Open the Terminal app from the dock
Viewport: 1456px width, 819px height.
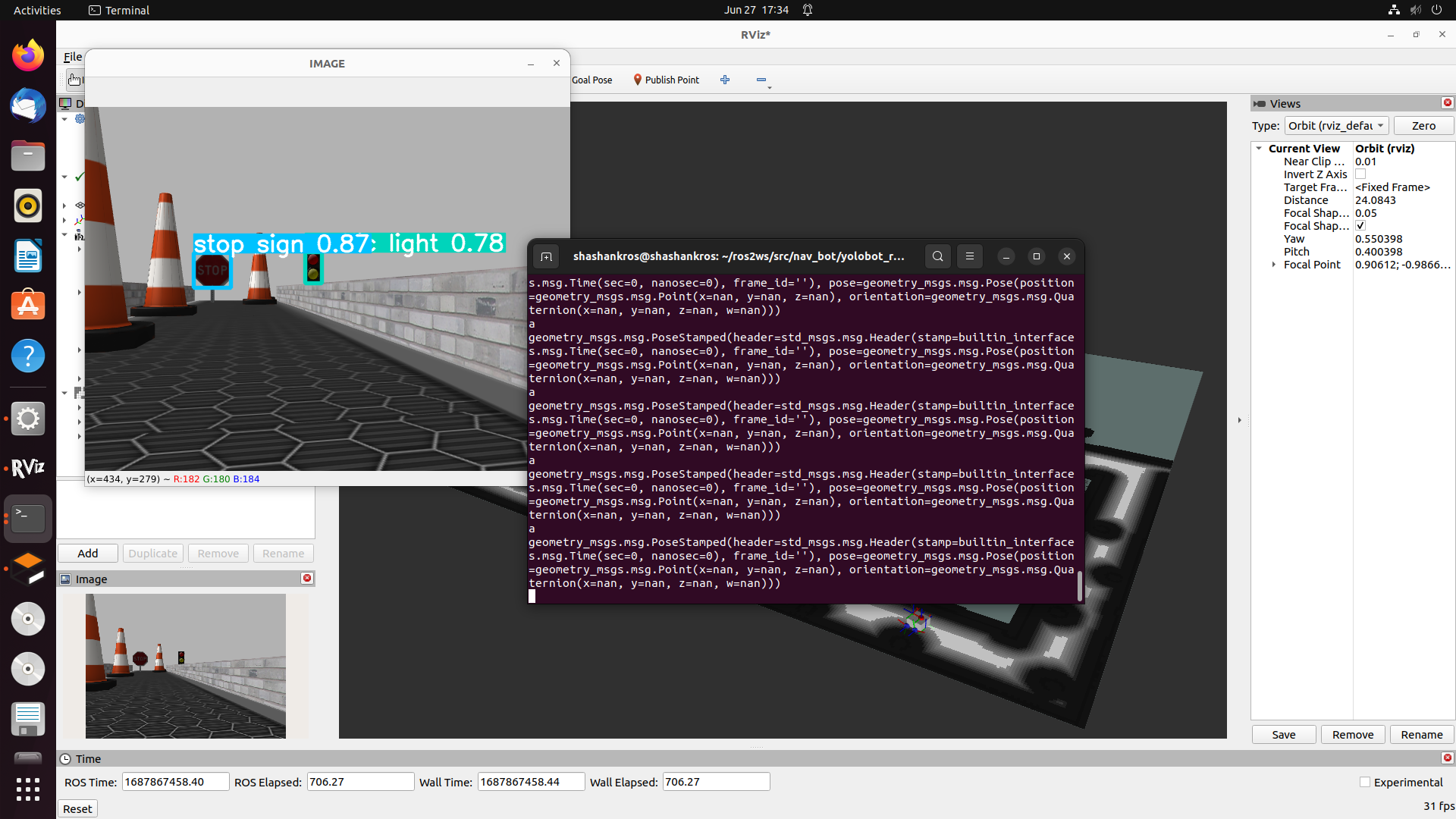coord(27,518)
